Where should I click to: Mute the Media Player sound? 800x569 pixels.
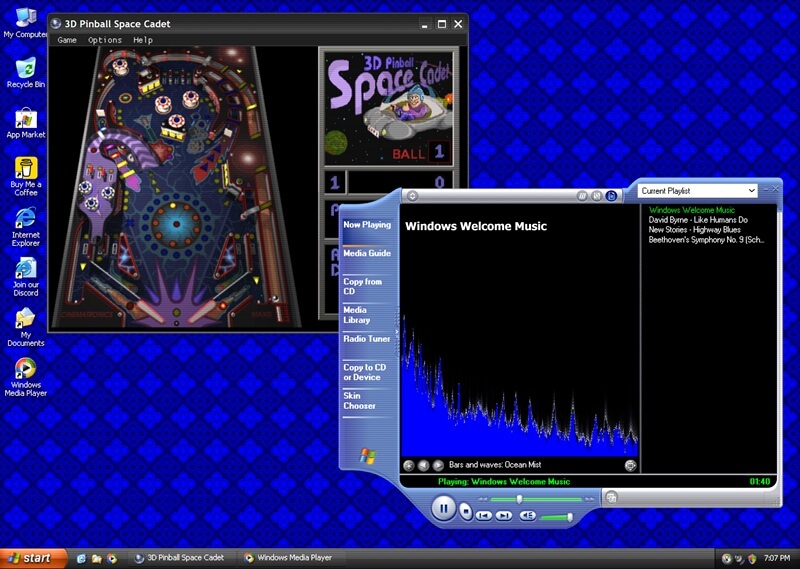coord(527,515)
